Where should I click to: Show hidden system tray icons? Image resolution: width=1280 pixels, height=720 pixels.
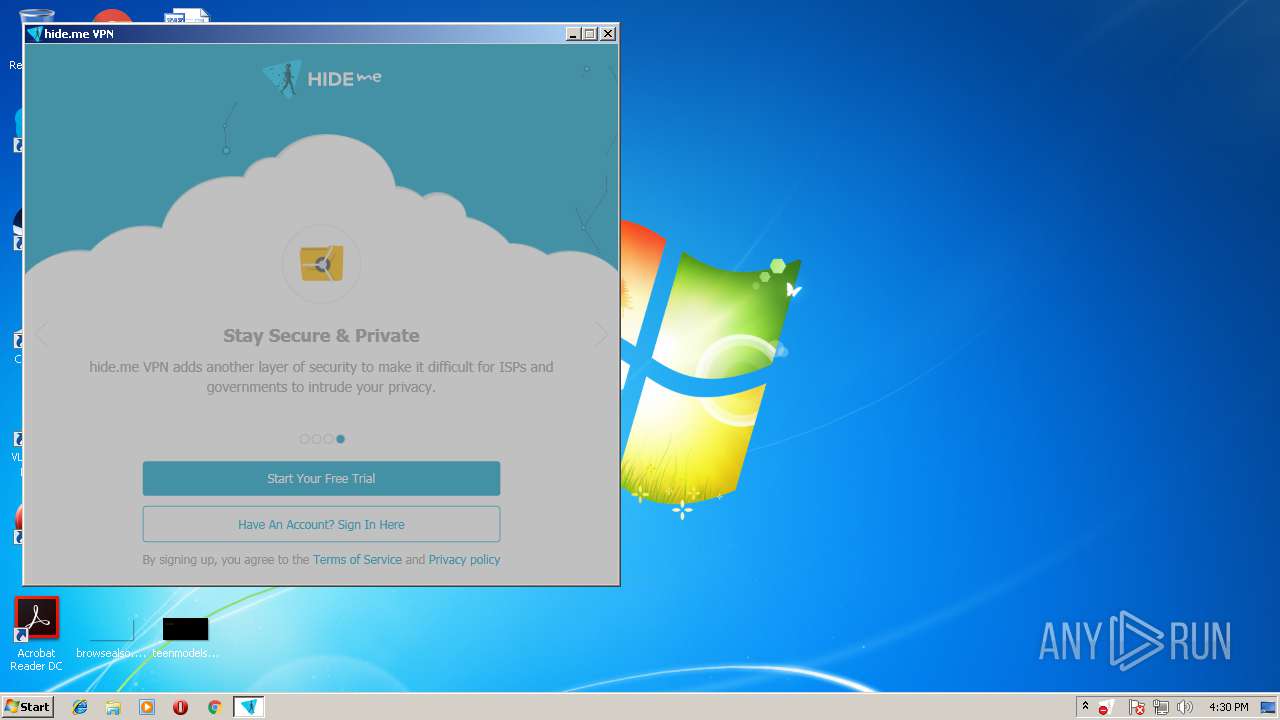tap(1086, 707)
